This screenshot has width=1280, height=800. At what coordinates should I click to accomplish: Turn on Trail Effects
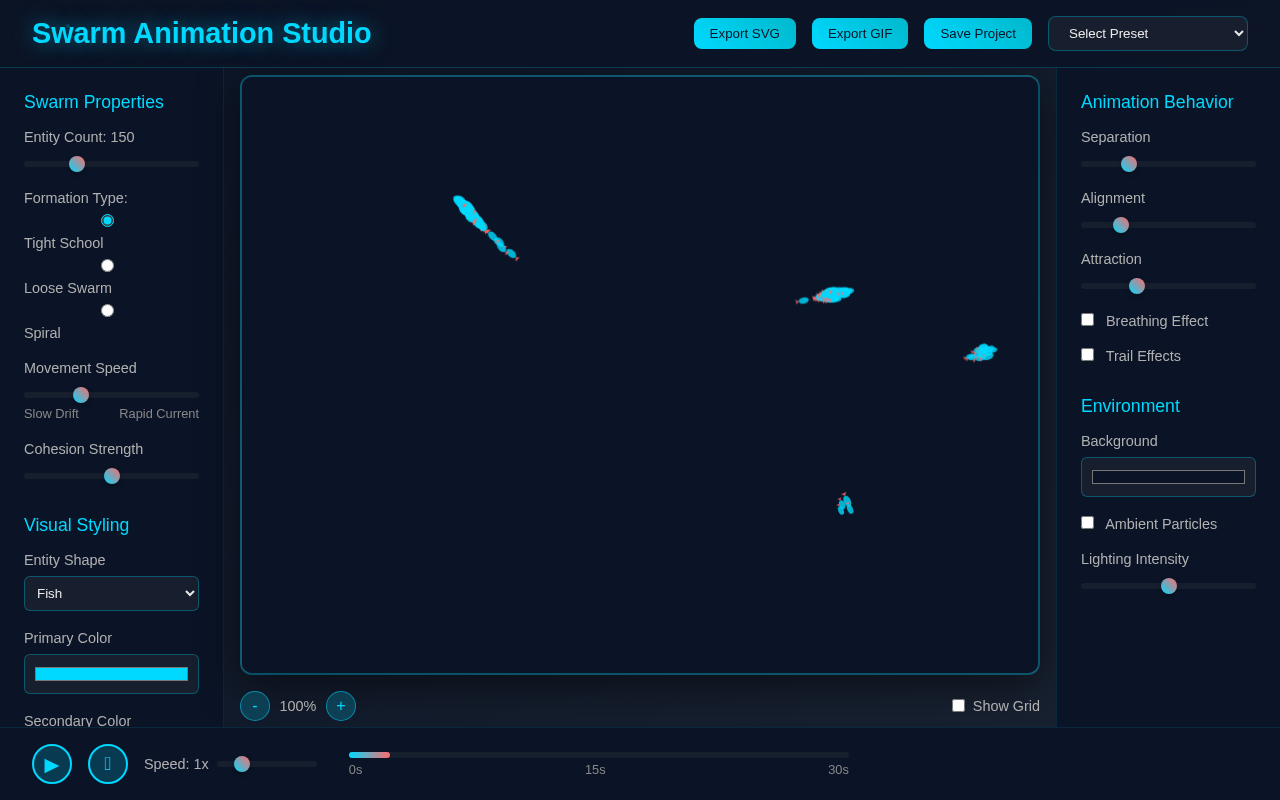pyautogui.click(x=1087, y=354)
